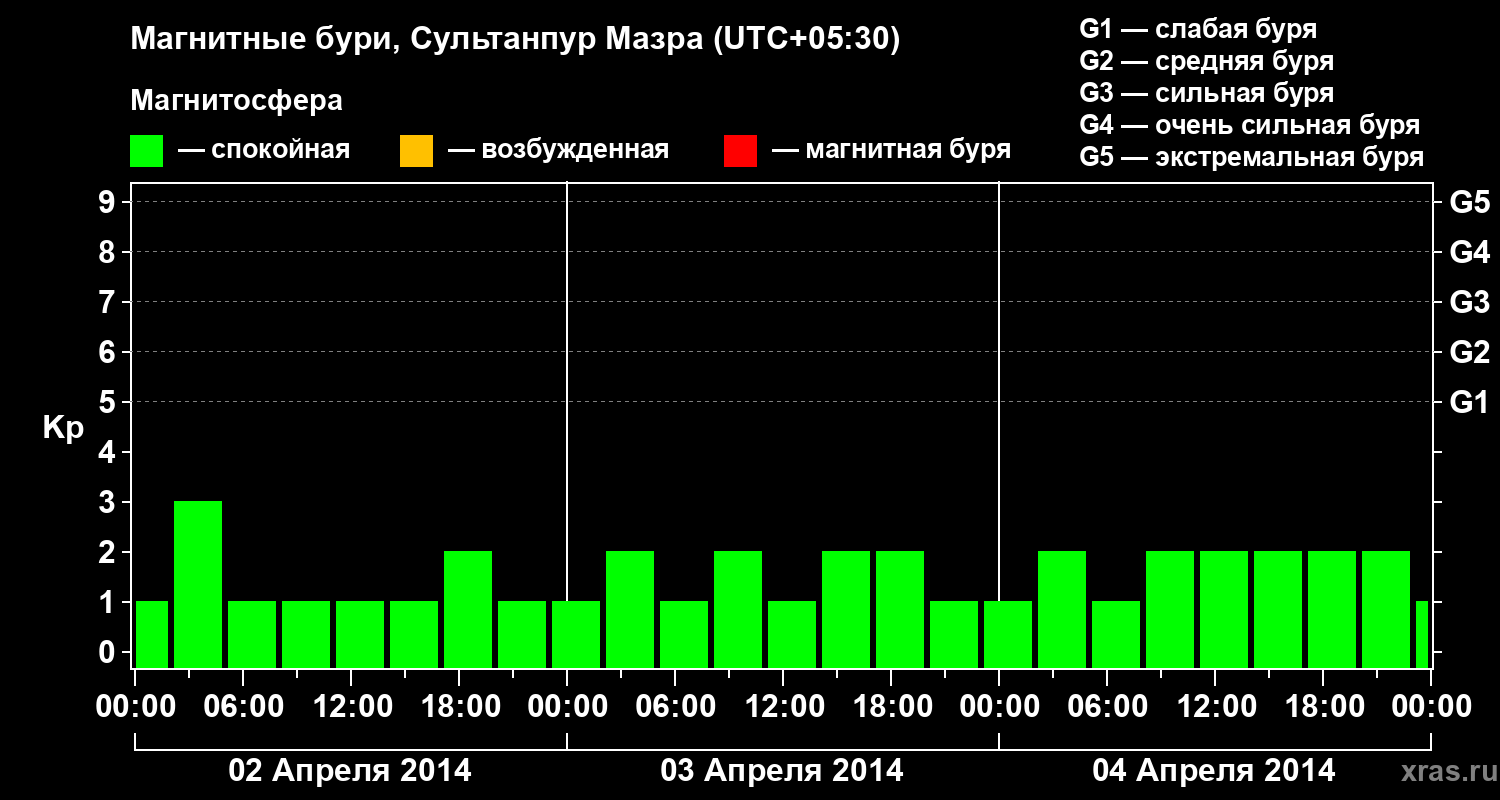This screenshot has width=1500, height=800.
Task: Click the red 'магнитная буря' legend swatch
Action: point(740,151)
